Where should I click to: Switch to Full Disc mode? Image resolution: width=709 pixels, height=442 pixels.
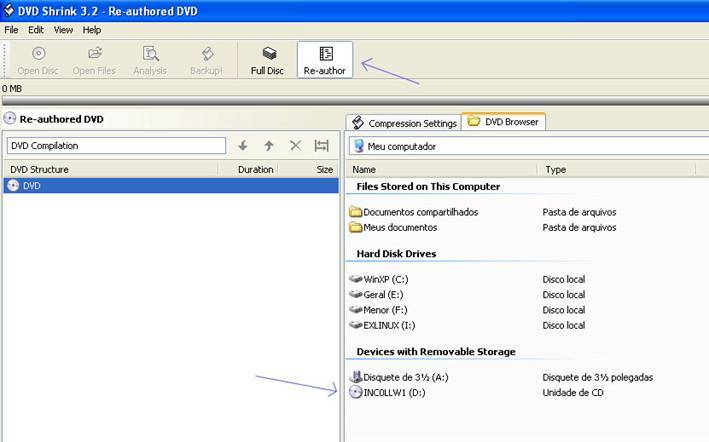[x=267, y=60]
